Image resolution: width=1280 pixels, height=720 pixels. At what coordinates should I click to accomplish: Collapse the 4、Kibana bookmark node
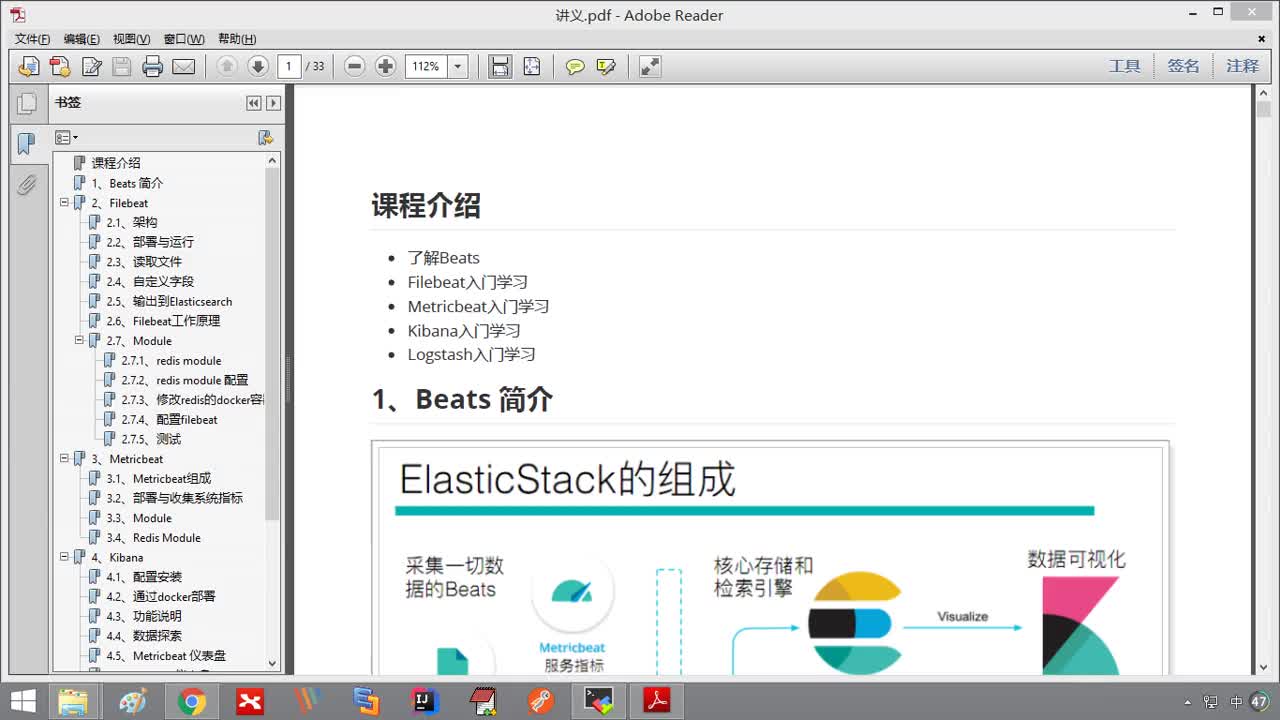pyautogui.click(x=64, y=557)
